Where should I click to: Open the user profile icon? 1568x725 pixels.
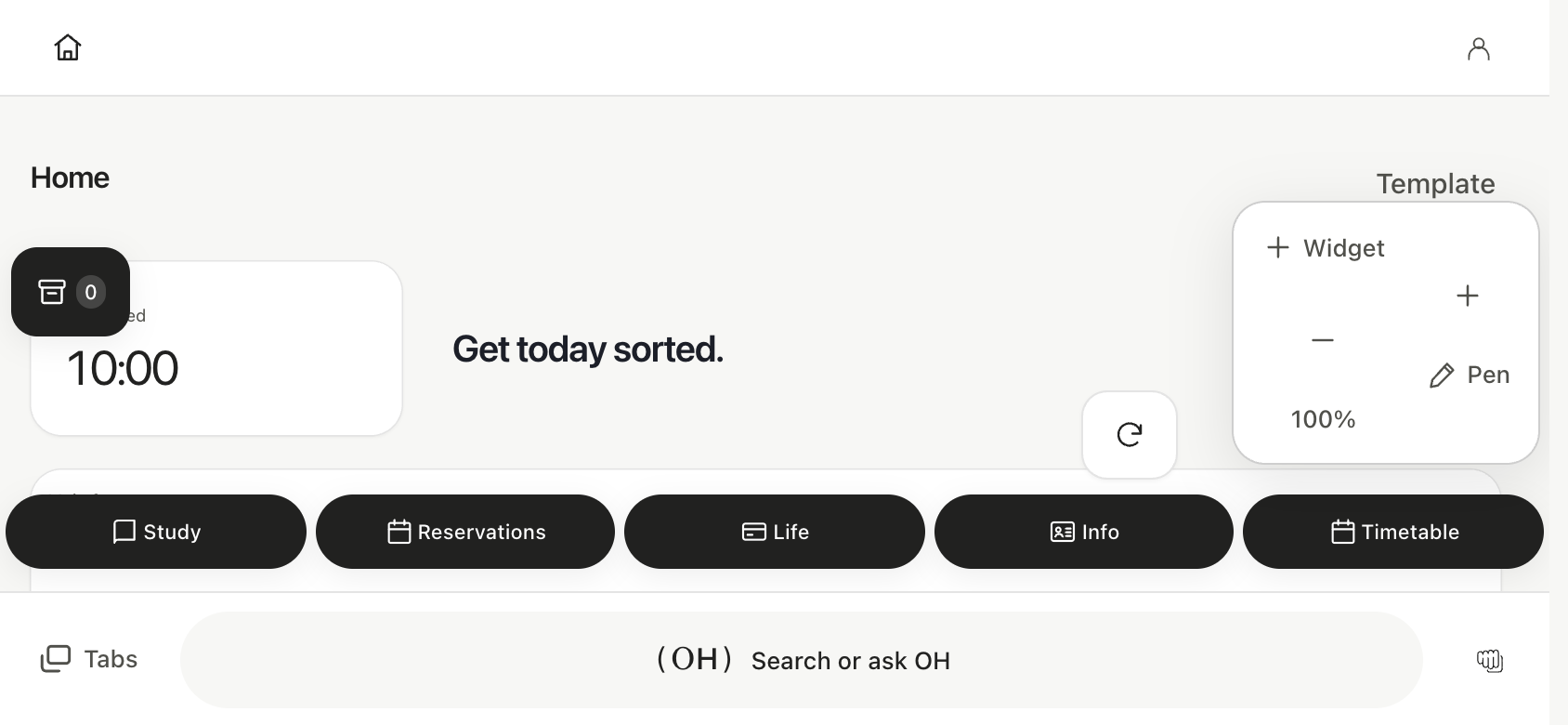[x=1478, y=48]
